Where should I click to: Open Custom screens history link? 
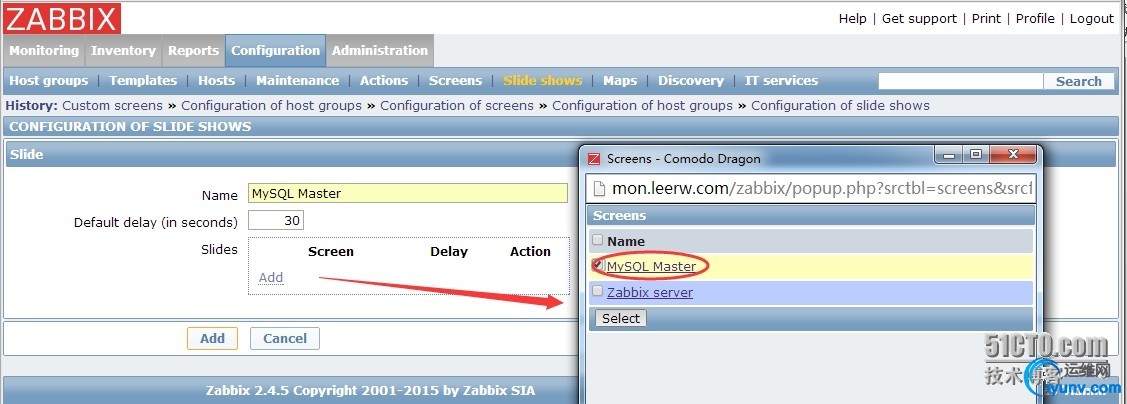(113, 106)
